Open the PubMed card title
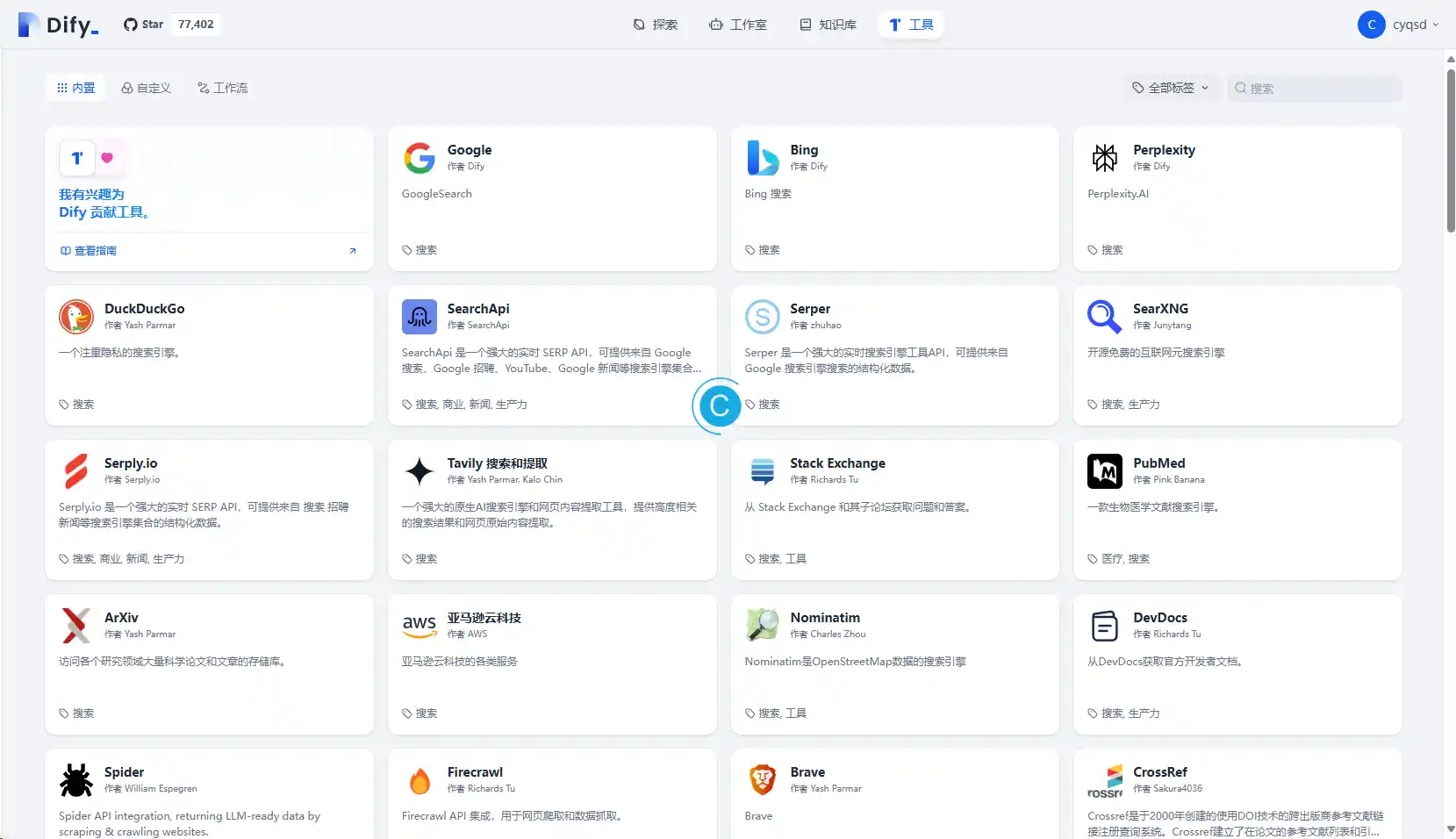This screenshot has height=839, width=1456. tap(1158, 463)
